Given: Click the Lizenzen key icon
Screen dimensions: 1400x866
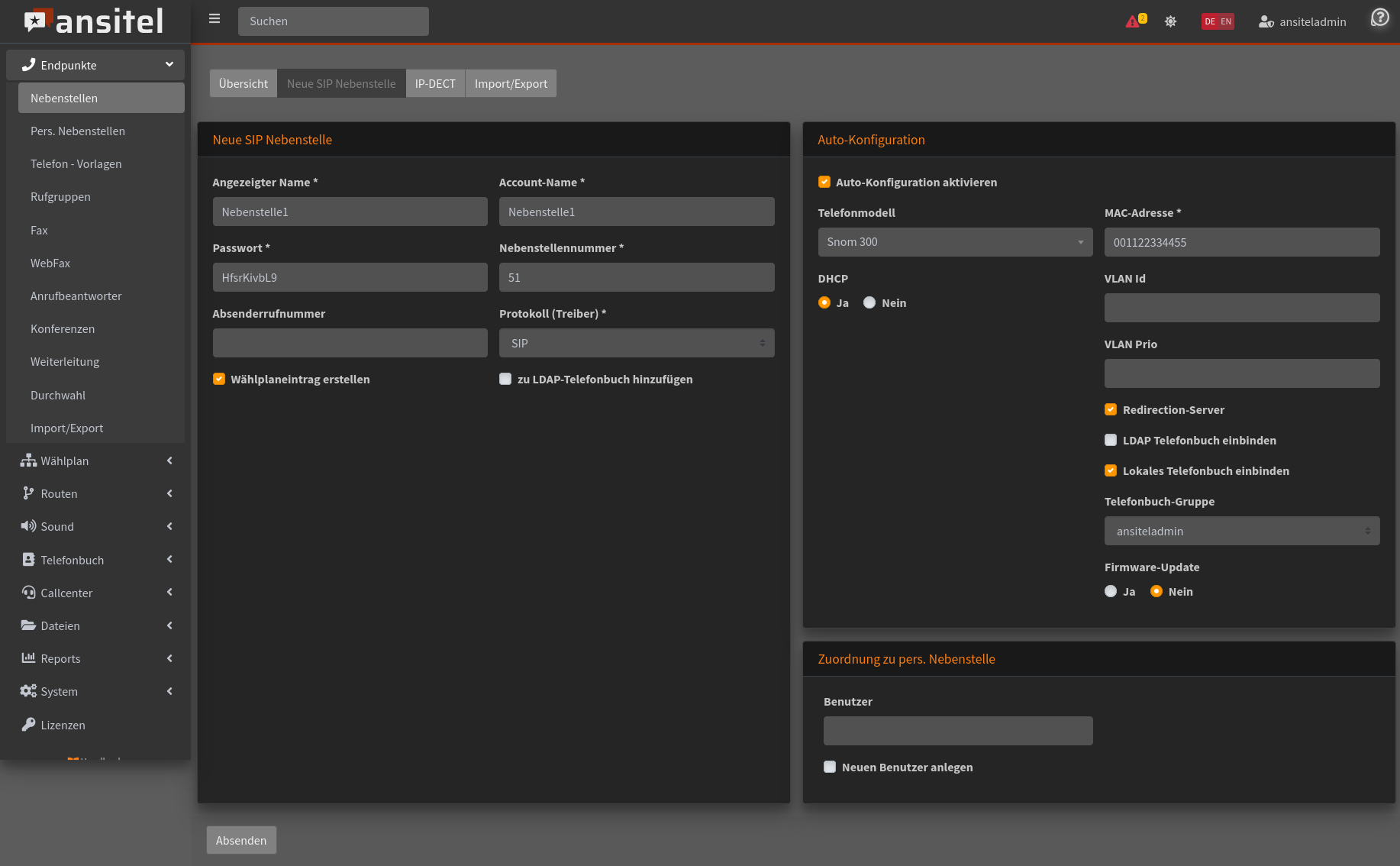Looking at the screenshot, I should tap(28, 725).
